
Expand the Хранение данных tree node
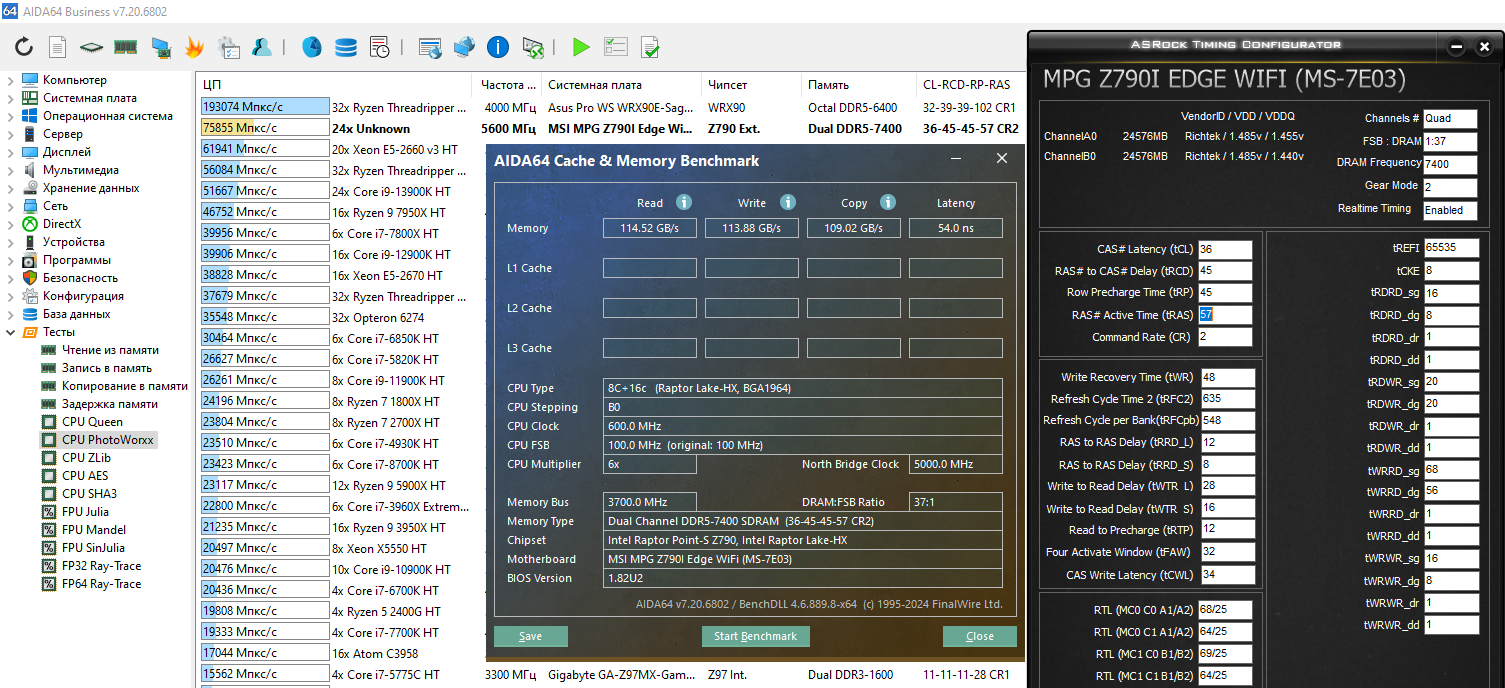10,188
